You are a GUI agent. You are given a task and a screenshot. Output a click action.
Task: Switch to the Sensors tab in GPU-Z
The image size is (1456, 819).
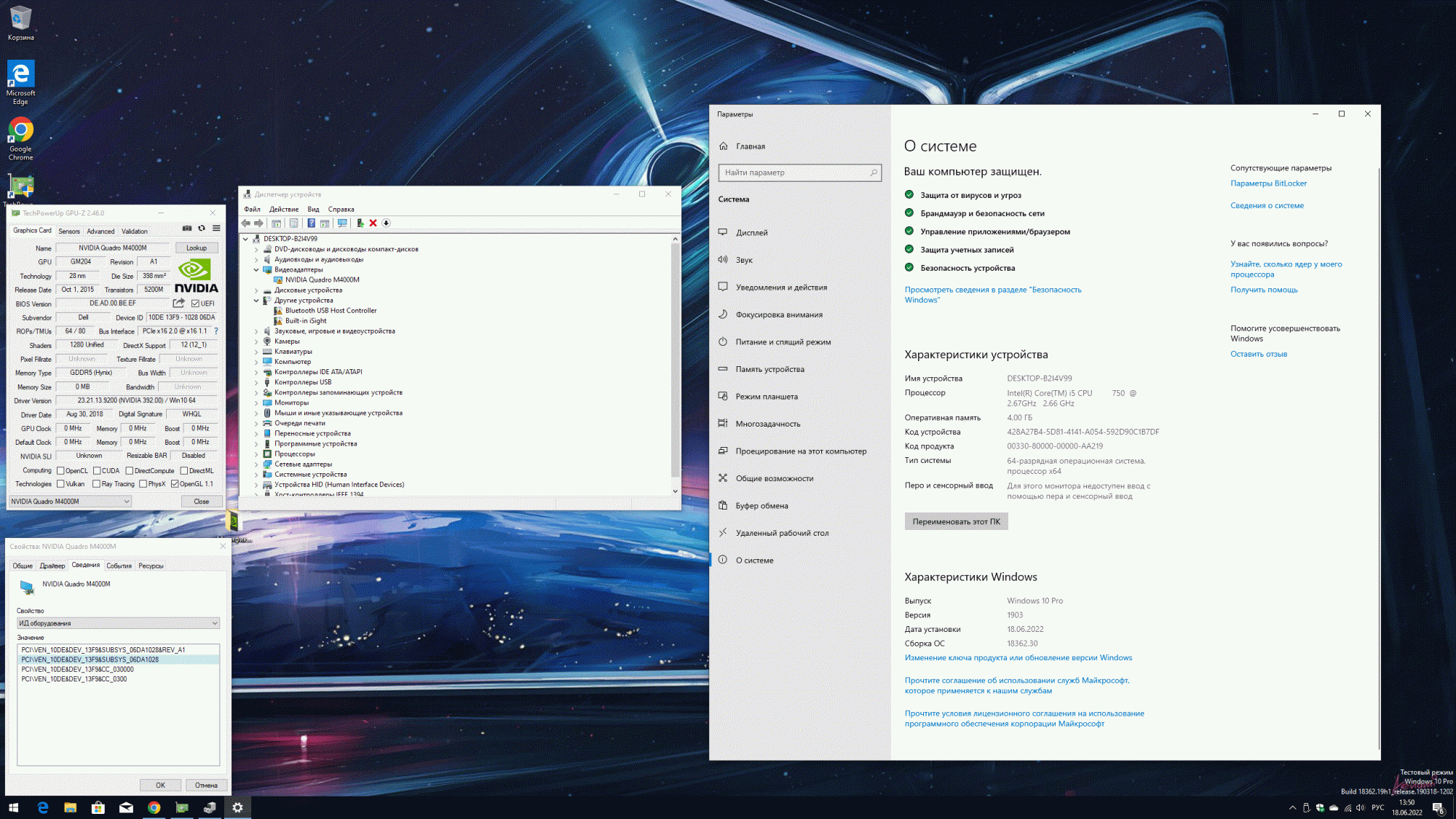(x=69, y=232)
